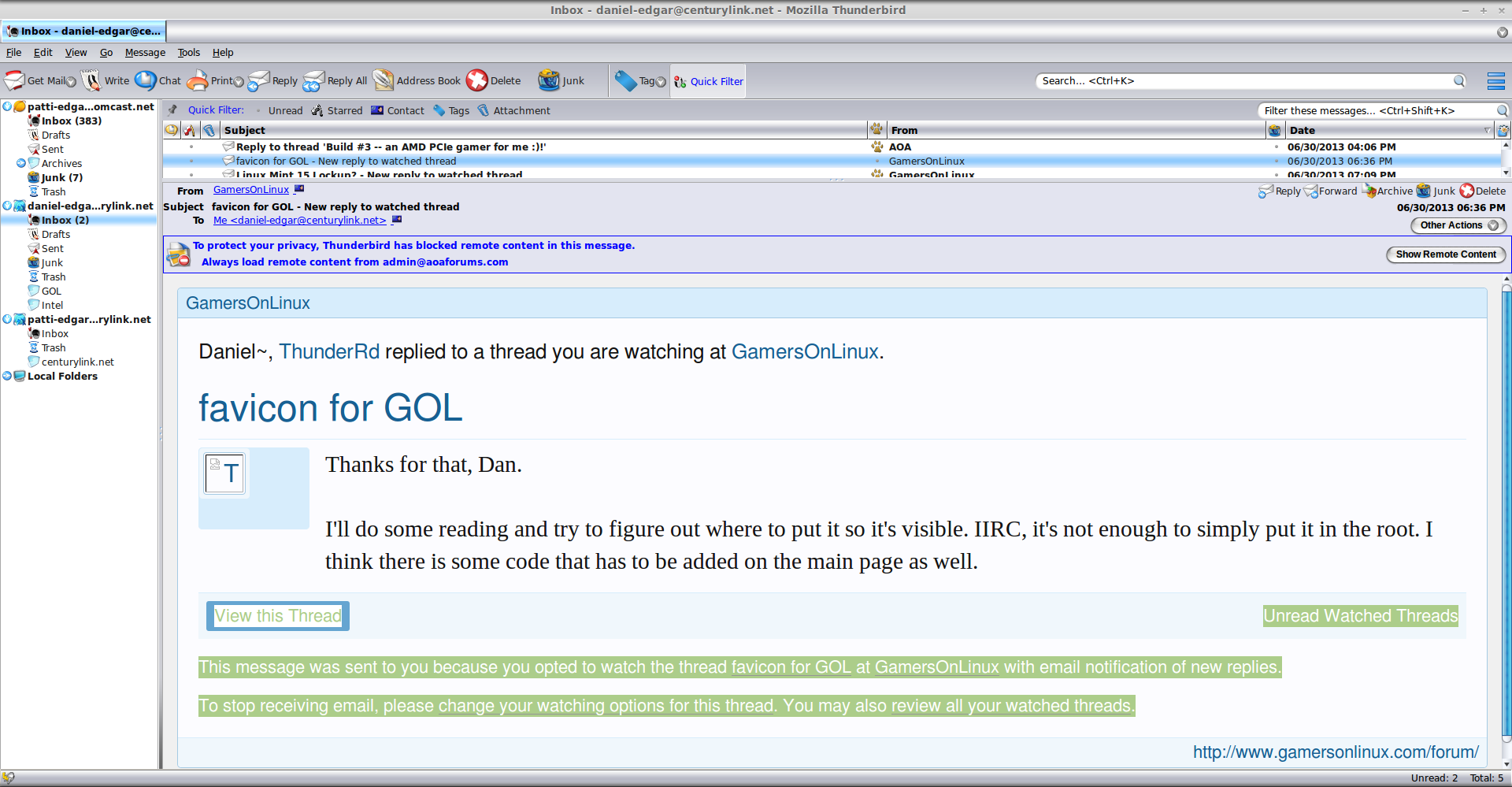
Task: Collapse the patti-edga...omcast.net account
Action: pyautogui.click(x=7, y=106)
